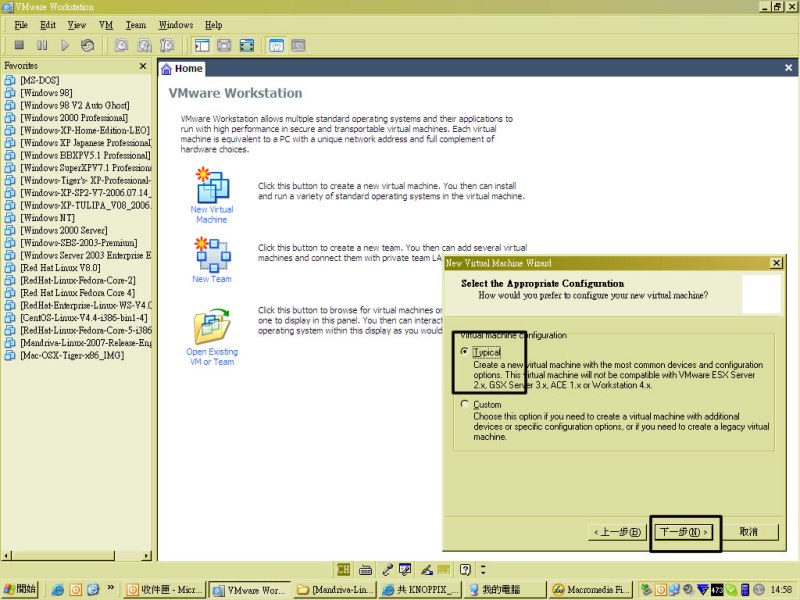800x600 pixels.
Task: Click the Windows Start (開始) button
Action: click(19, 589)
